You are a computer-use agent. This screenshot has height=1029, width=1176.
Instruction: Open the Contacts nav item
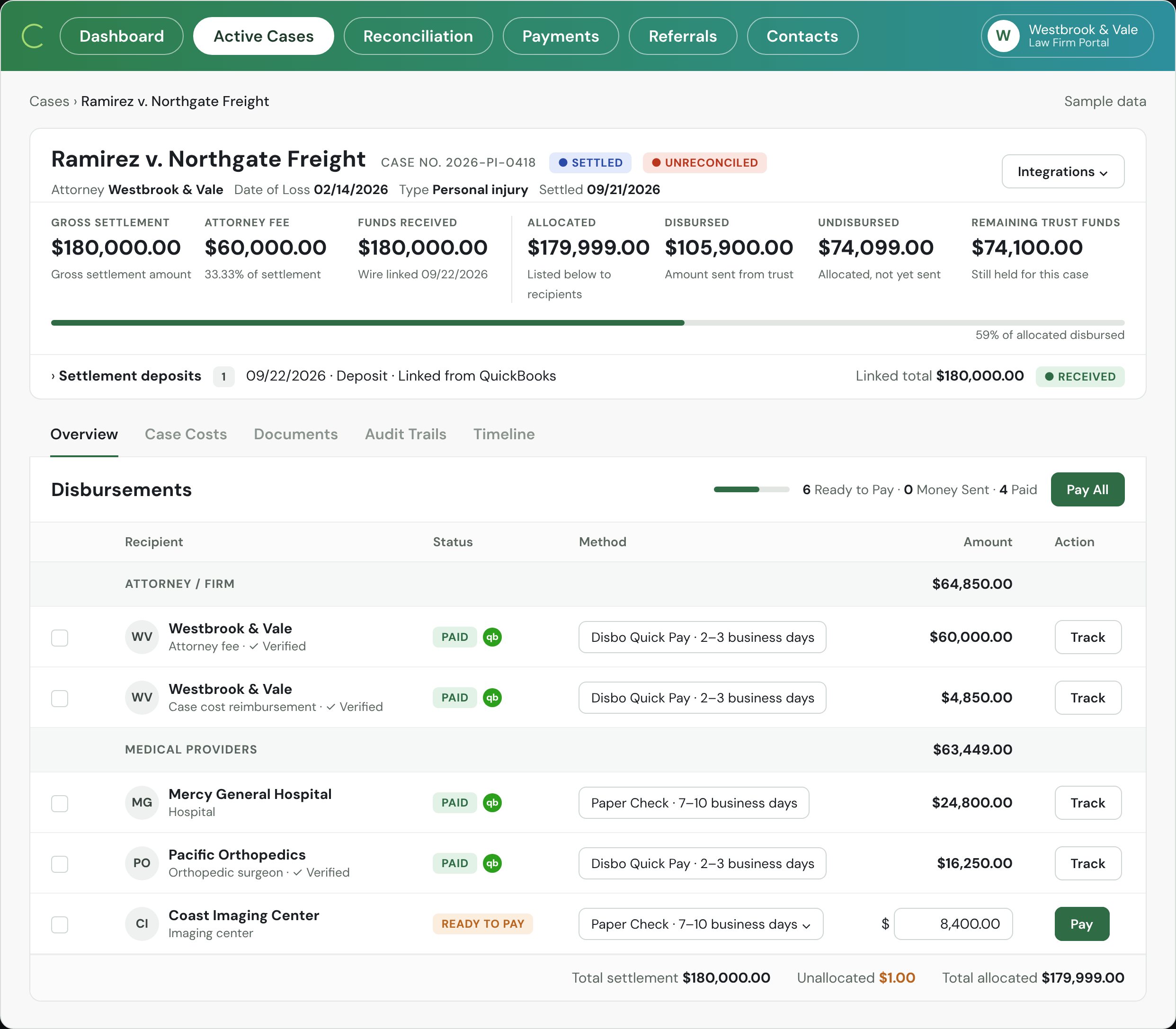click(x=802, y=36)
